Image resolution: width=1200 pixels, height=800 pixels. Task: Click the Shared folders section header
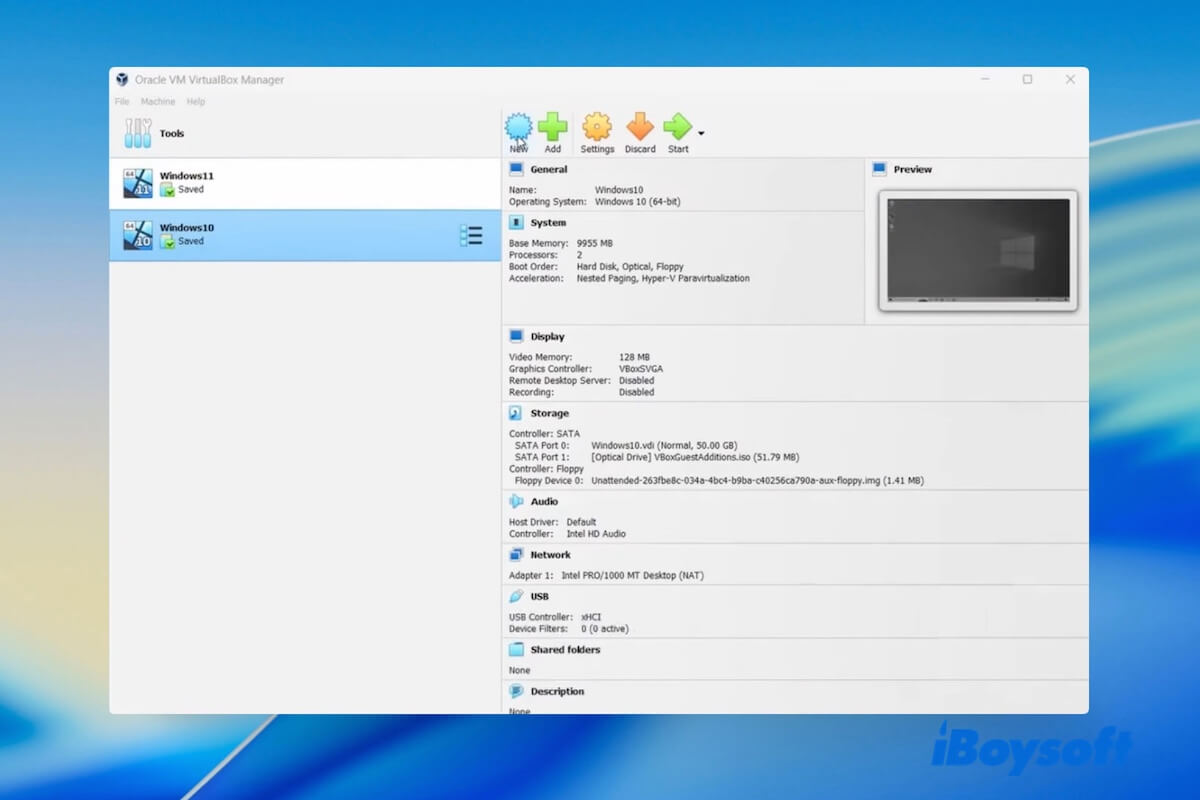coord(565,650)
